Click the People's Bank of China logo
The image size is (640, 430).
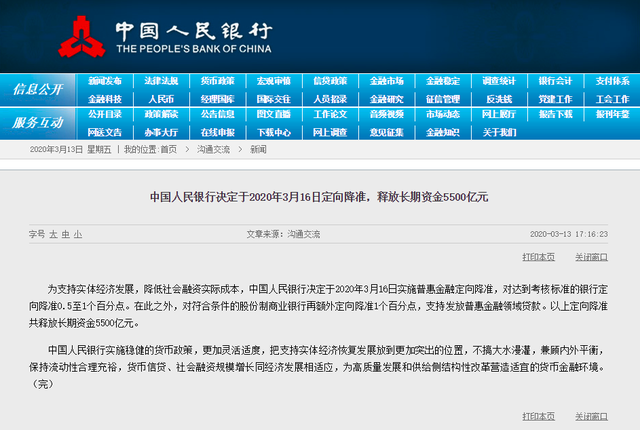click(x=83, y=35)
